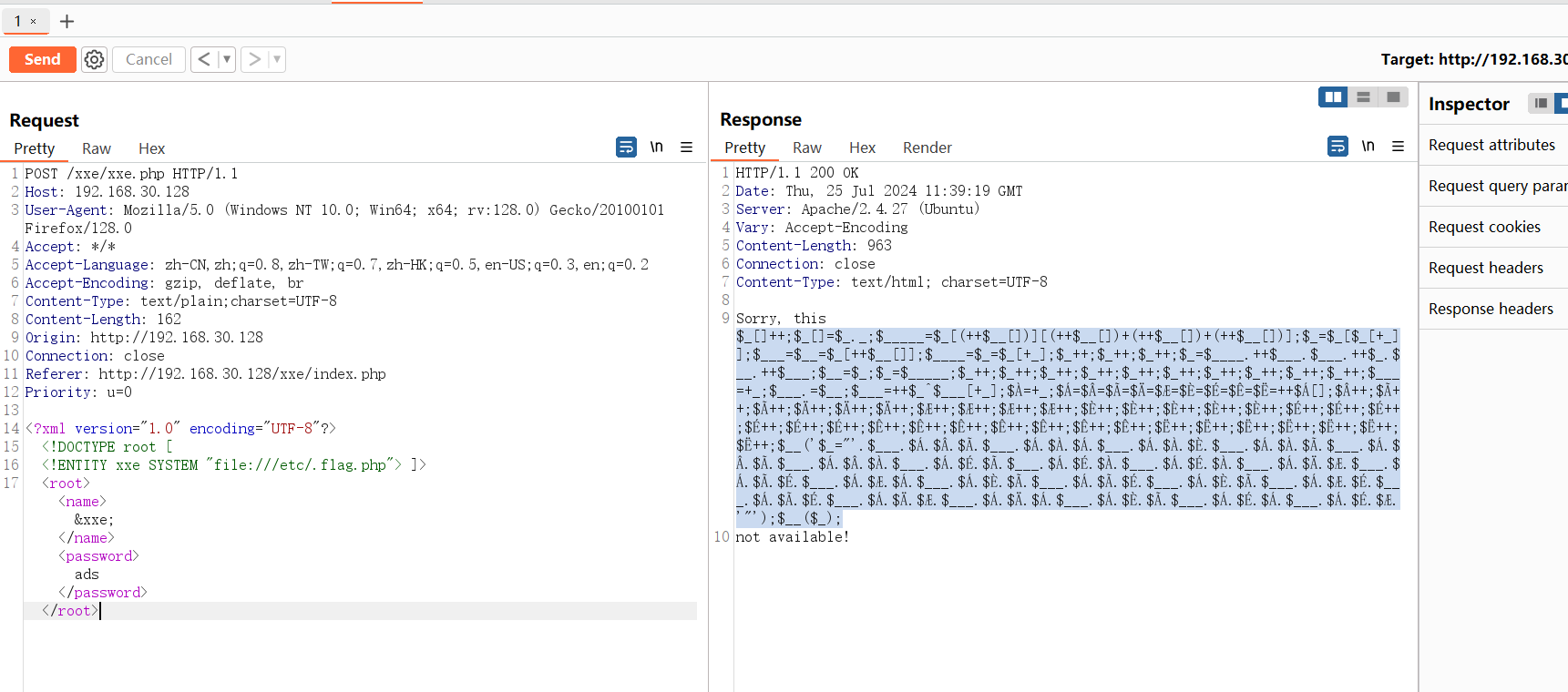Toggle non-printable characters in Request panel
This screenshot has width=1568, height=692.
(657, 147)
